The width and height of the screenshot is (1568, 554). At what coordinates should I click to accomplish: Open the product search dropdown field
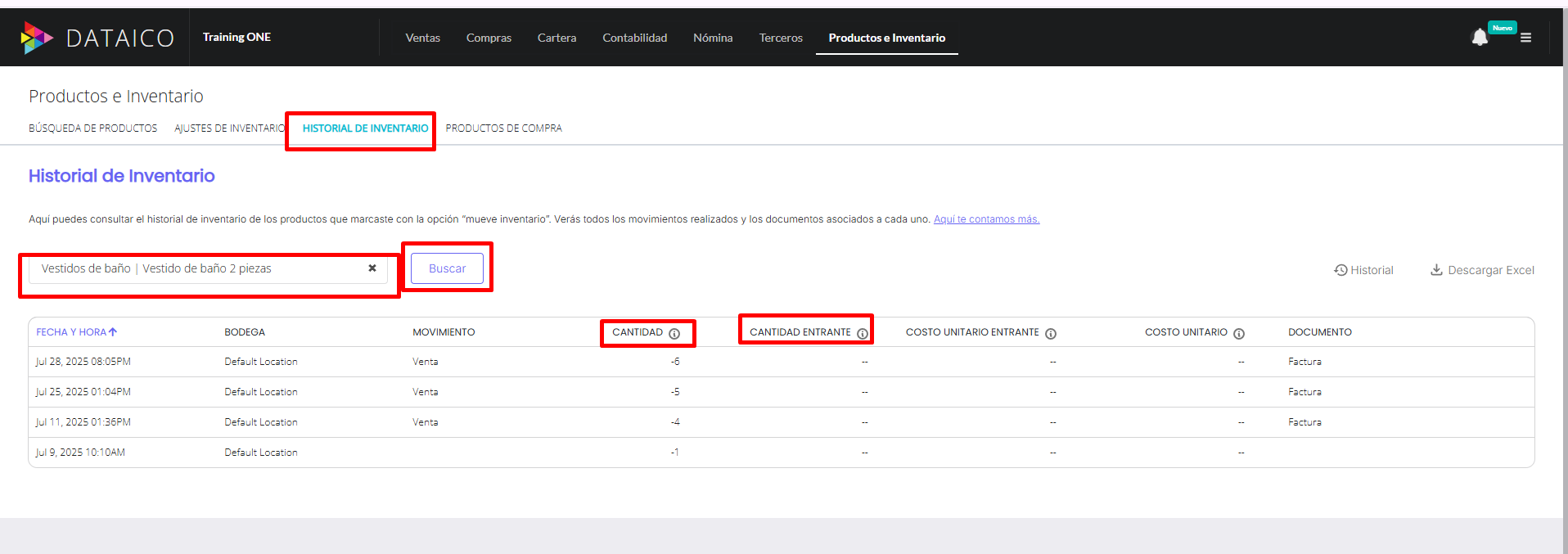coord(196,268)
